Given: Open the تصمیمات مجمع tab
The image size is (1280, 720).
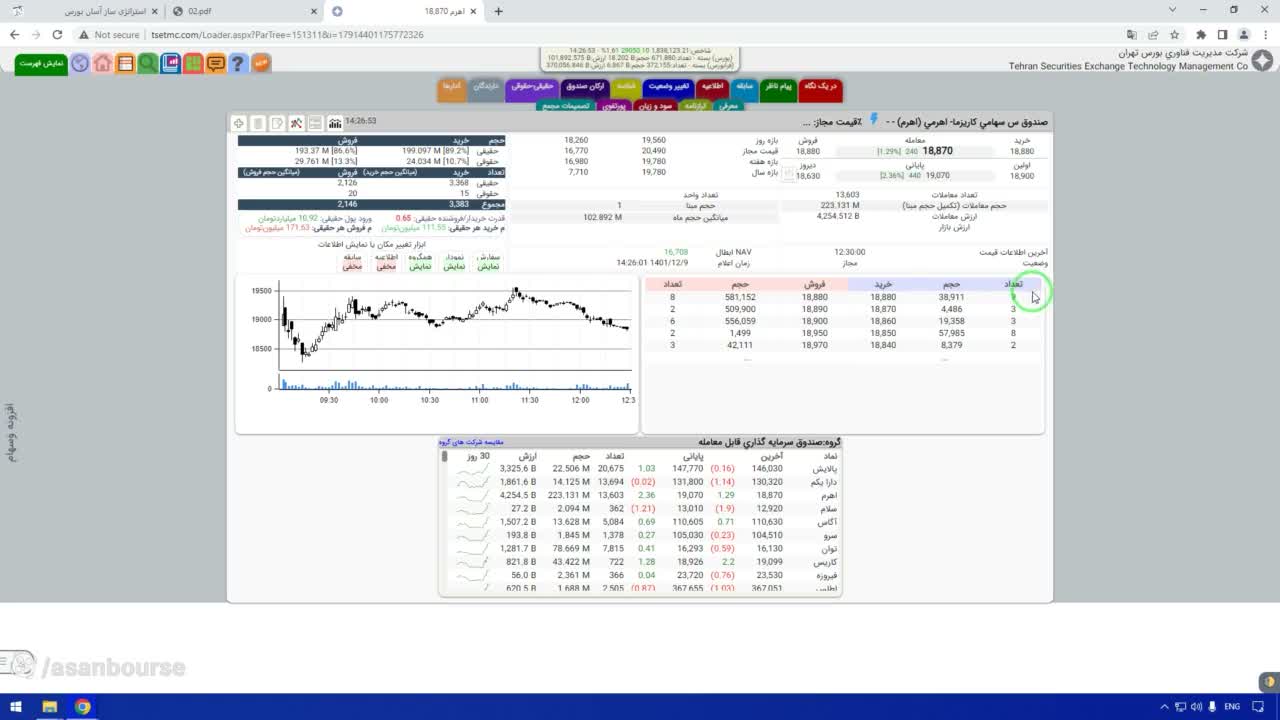Looking at the screenshot, I should click(x=566, y=105).
